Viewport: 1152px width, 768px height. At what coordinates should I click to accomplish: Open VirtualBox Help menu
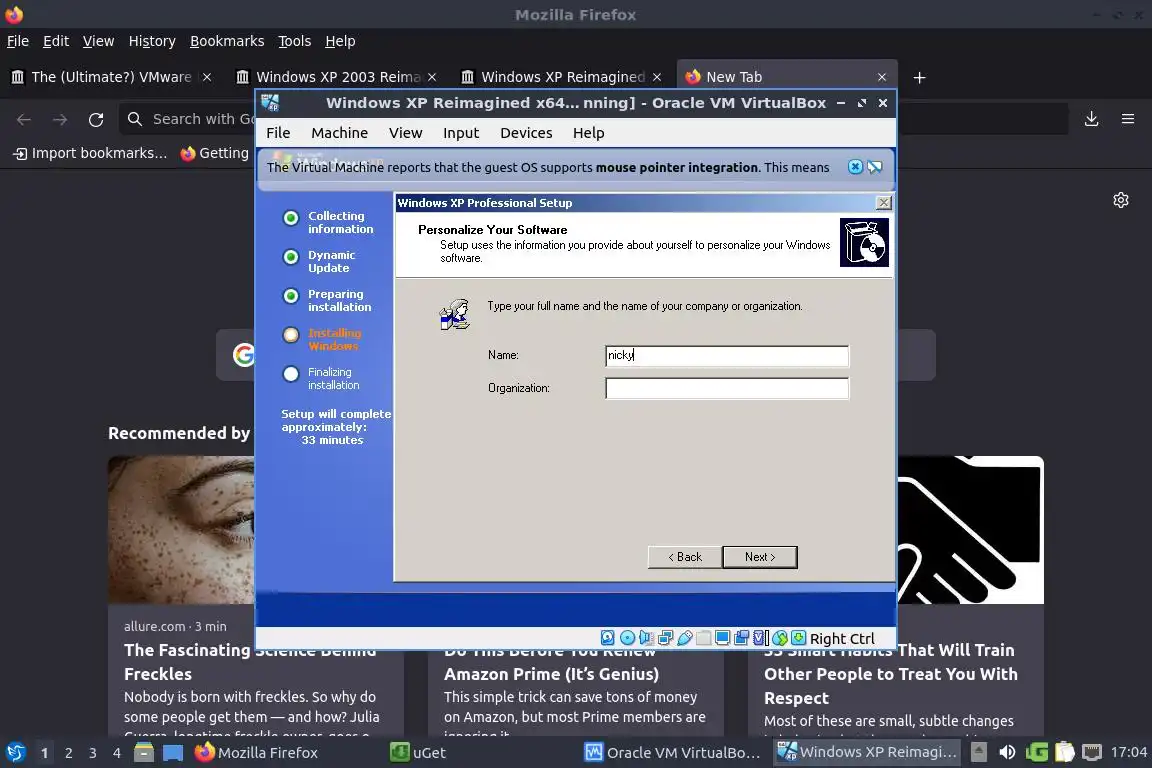[588, 133]
